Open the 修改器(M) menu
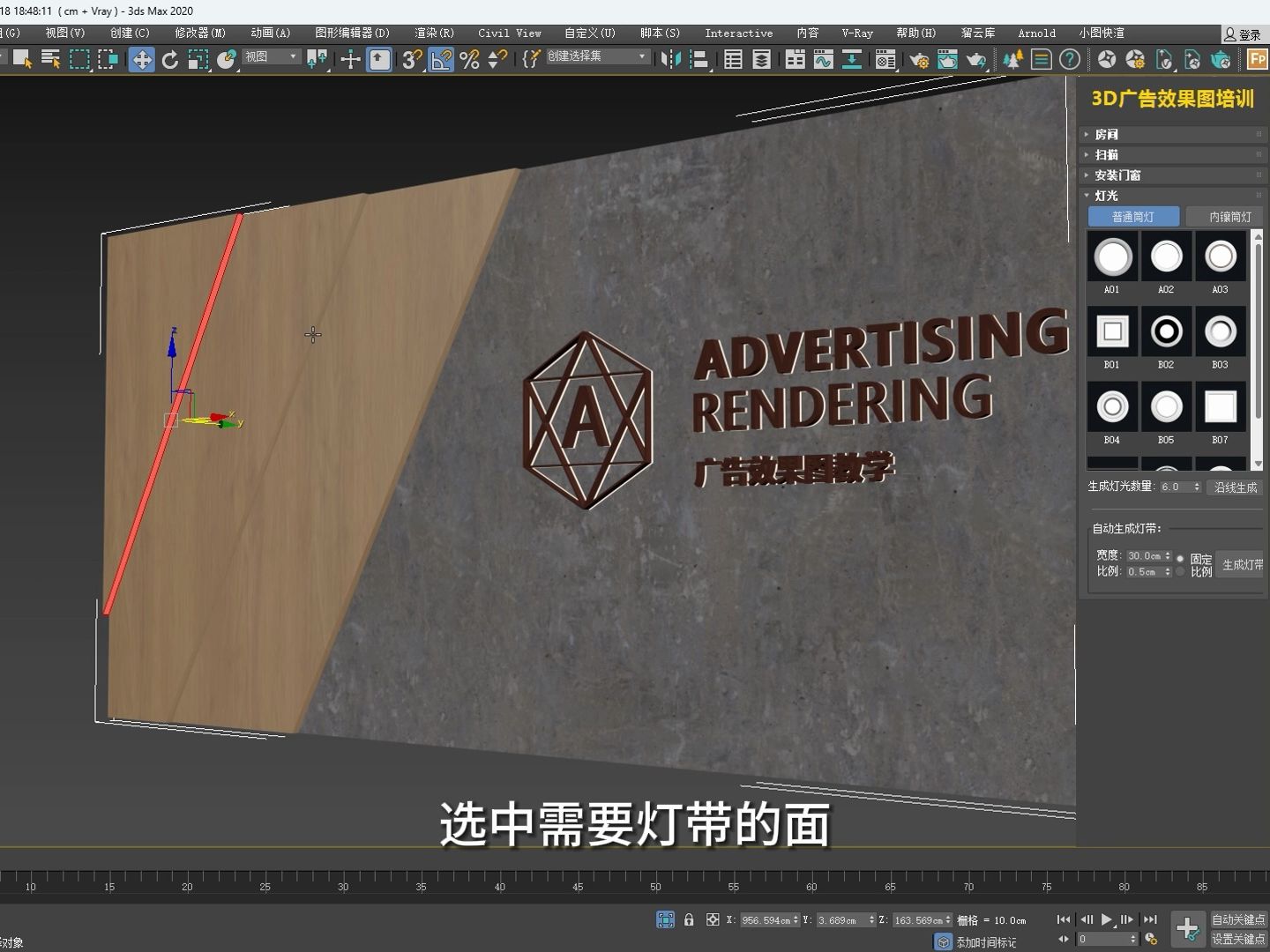This screenshot has height=952, width=1270. point(200,33)
